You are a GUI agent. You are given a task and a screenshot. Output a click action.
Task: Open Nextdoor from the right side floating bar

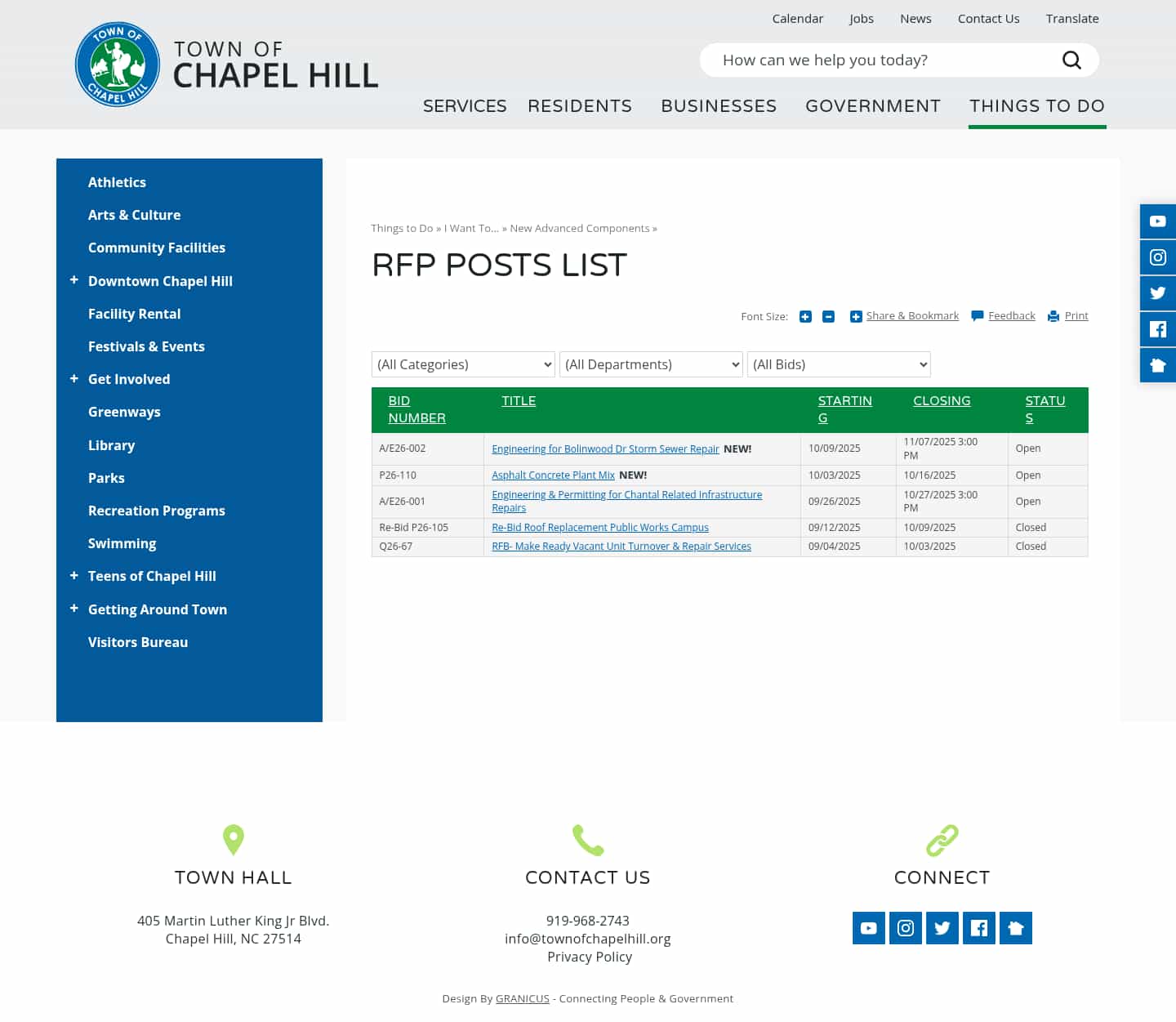coord(1158,365)
